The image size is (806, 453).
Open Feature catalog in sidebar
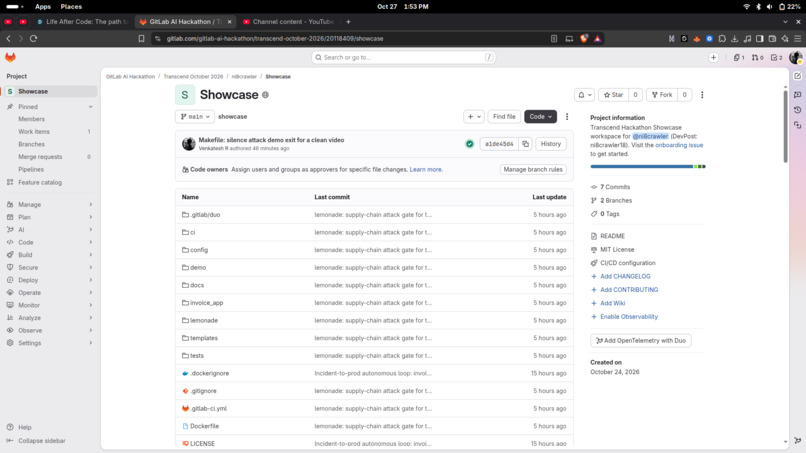[x=40, y=183]
